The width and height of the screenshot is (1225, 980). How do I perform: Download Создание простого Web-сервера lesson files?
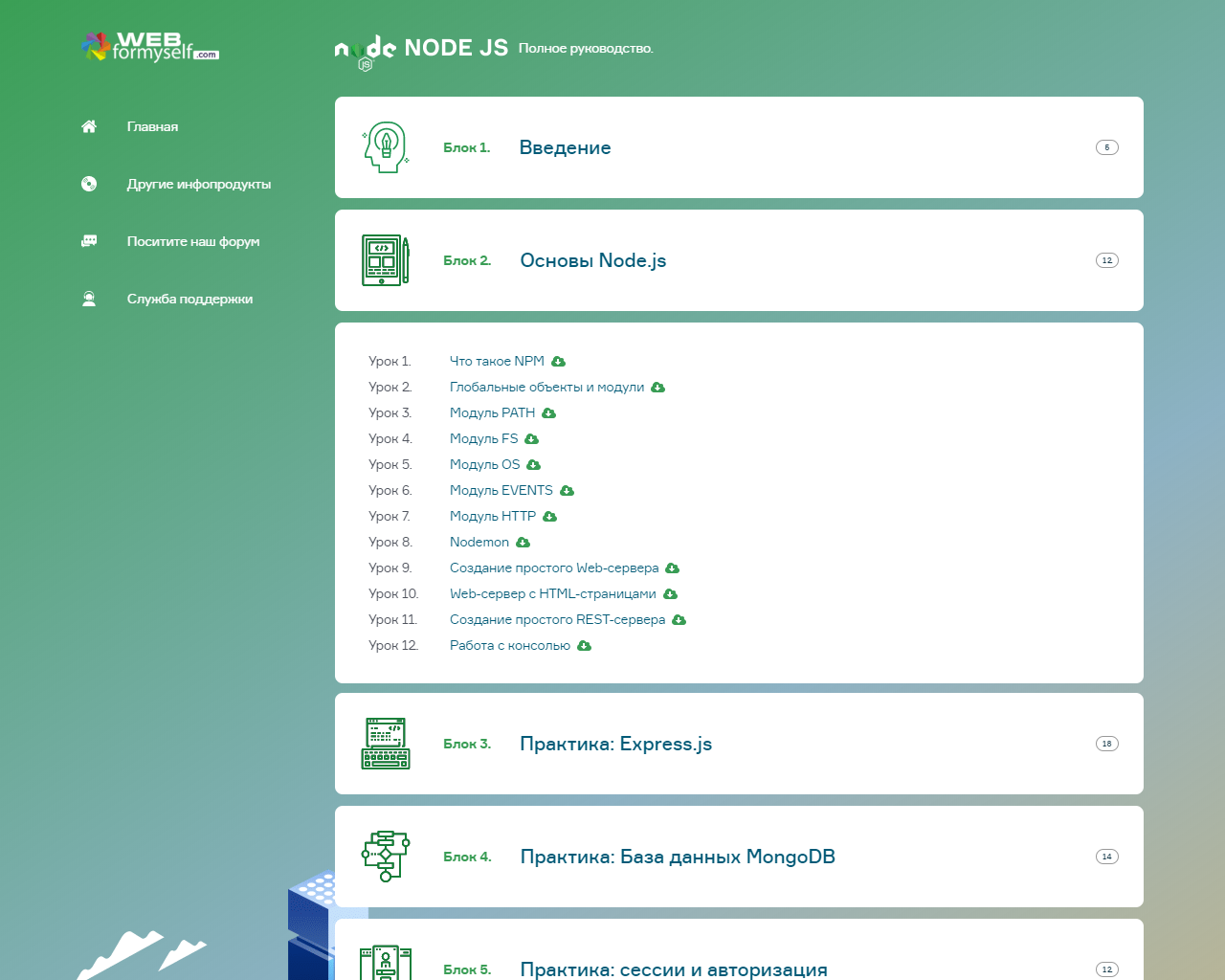click(x=673, y=568)
